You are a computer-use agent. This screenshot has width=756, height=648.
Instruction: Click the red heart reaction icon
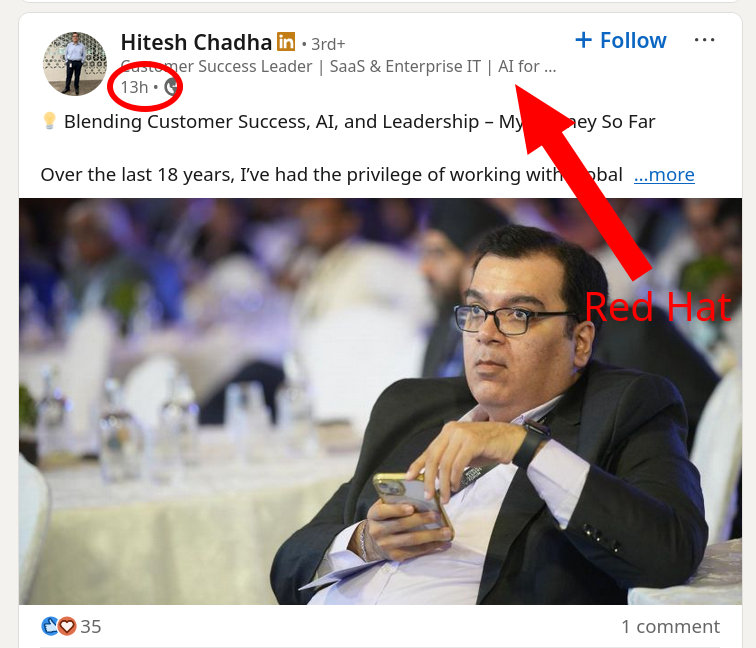click(x=67, y=626)
